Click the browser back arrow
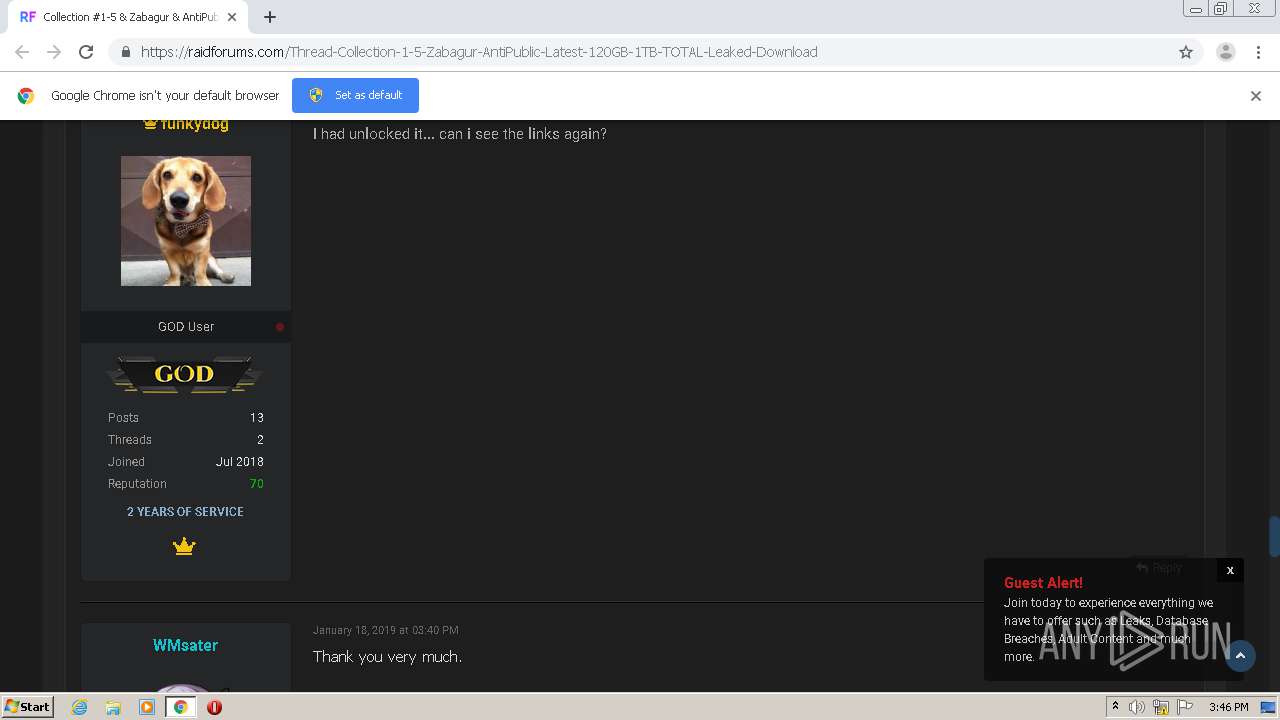The height and width of the screenshot is (720, 1280). pos(22,52)
